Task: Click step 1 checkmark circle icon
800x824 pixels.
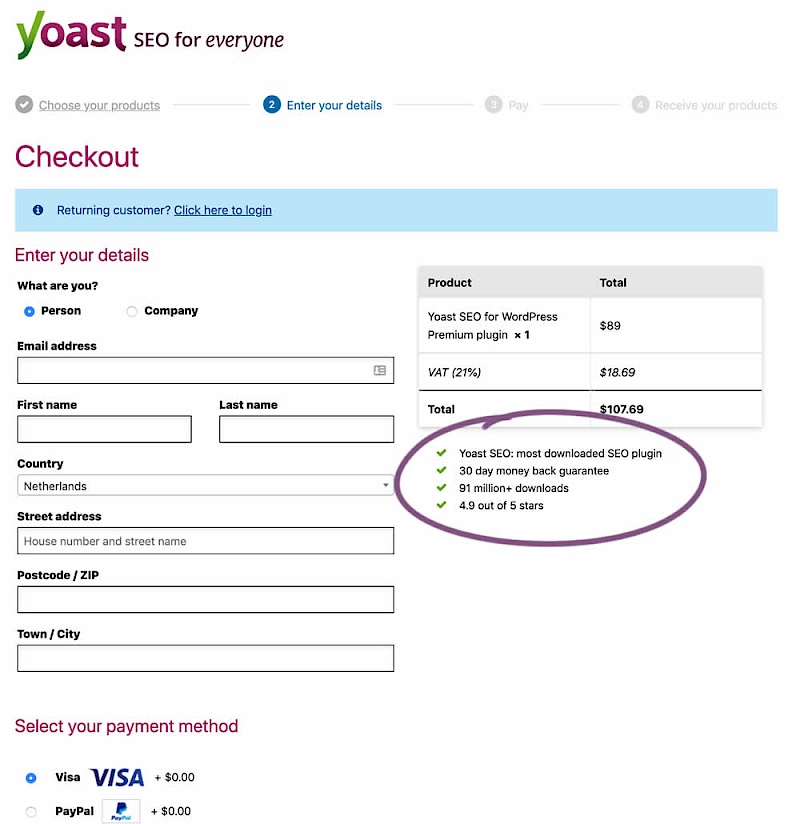Action: pyautogui.click(x=24, y=105)
